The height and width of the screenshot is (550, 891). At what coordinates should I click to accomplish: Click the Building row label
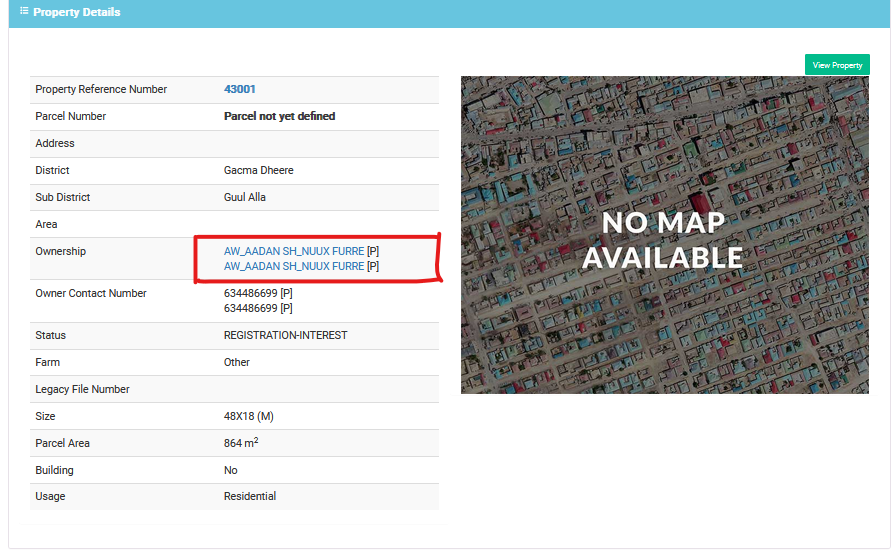54,470
